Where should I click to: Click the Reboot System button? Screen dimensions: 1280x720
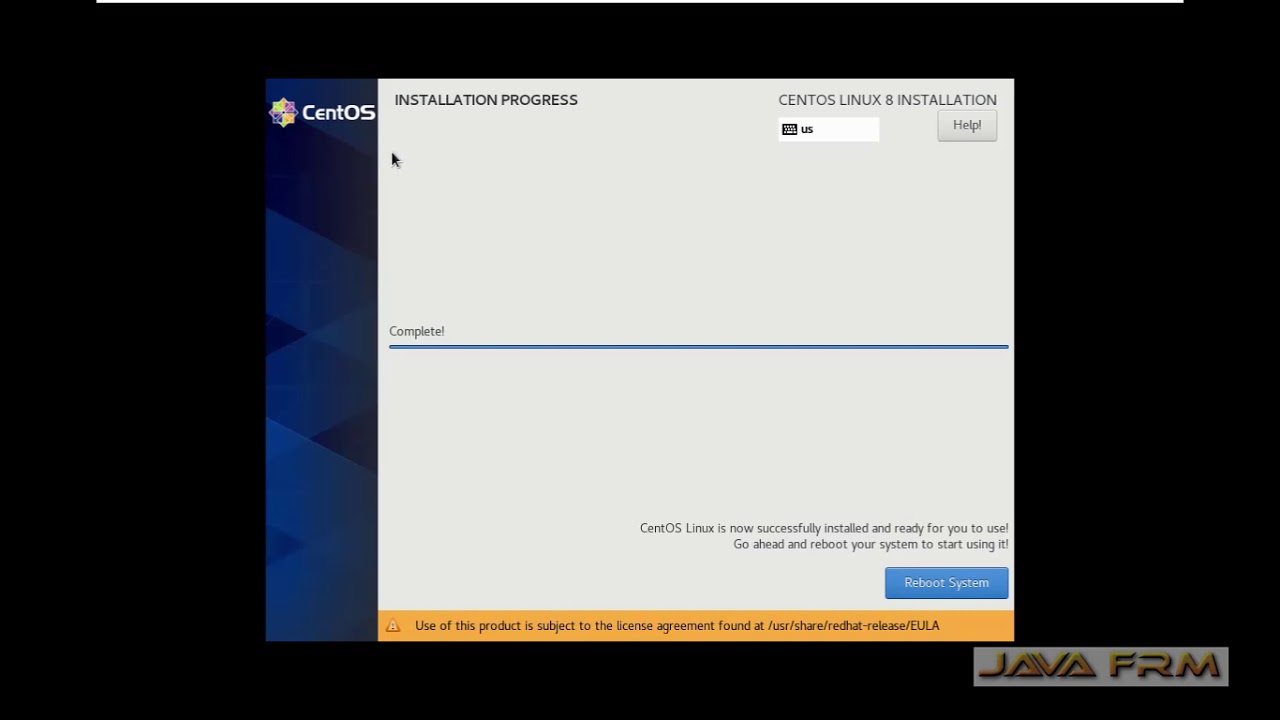pyautogui.click(x=946, y=583)
